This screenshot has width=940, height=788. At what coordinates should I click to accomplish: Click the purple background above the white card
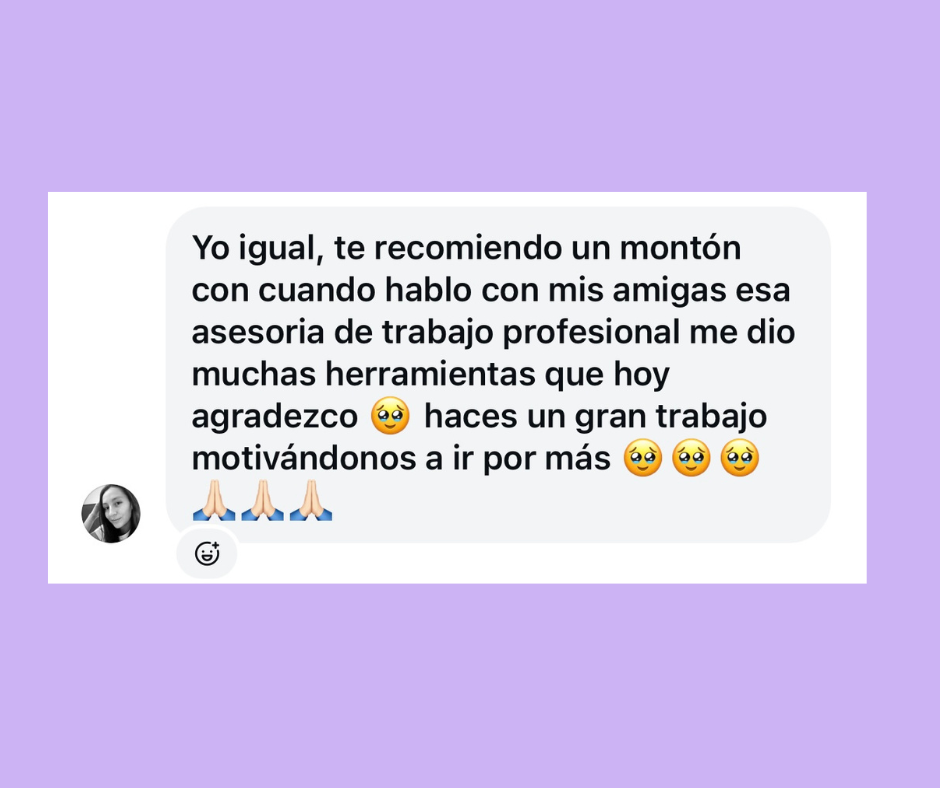point(470,96)
